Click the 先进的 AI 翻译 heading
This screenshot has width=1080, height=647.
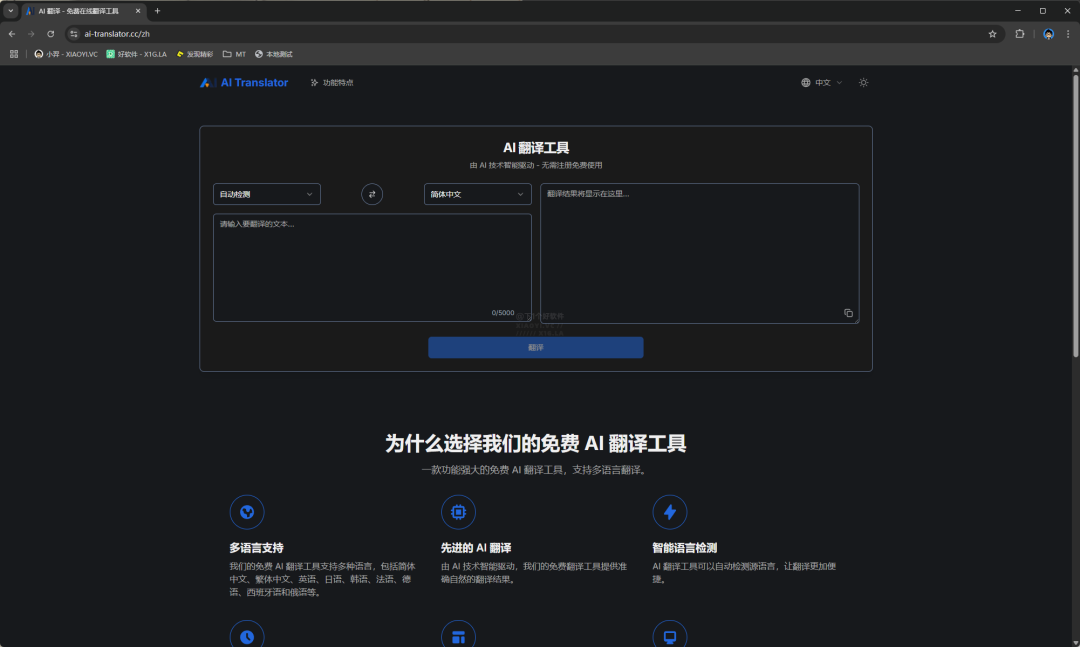[476, 548]
